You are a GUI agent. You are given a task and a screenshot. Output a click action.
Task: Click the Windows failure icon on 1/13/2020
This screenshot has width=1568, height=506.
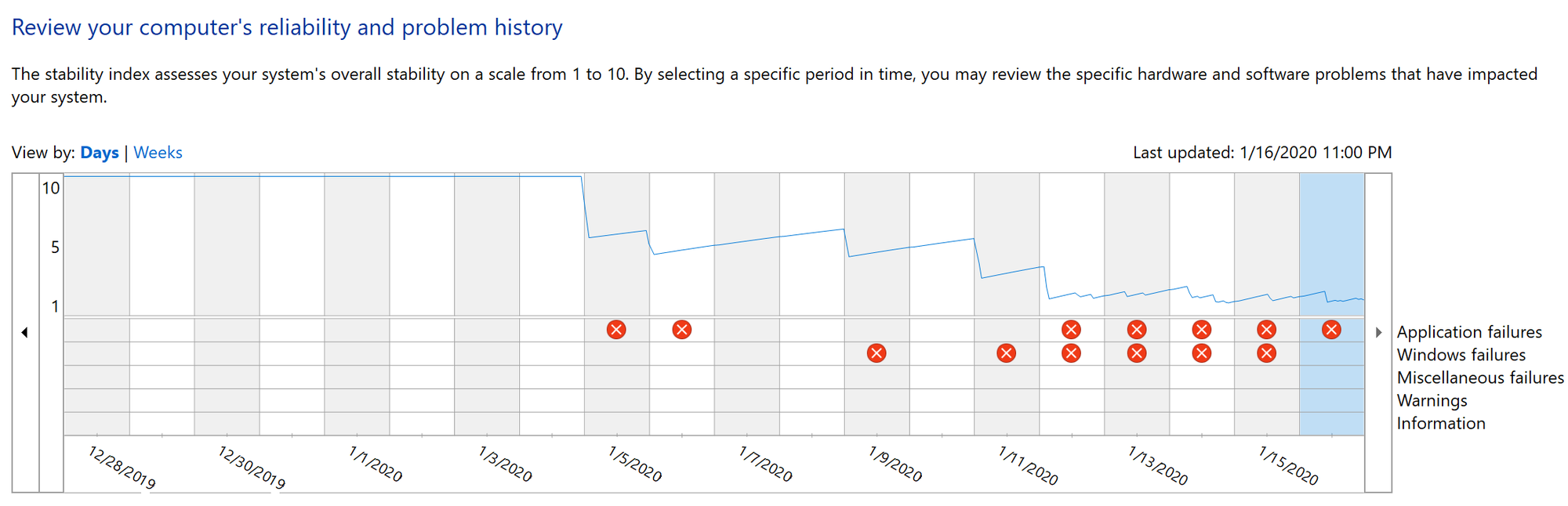click(1137, 353)
